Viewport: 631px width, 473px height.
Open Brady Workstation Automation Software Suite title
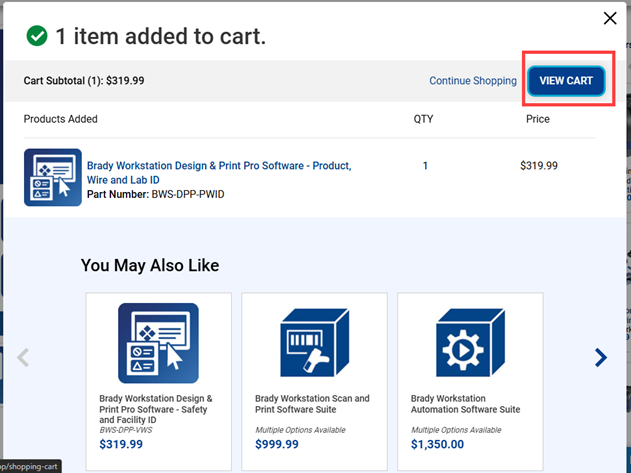pyautogui.click(x=465, y=404)
